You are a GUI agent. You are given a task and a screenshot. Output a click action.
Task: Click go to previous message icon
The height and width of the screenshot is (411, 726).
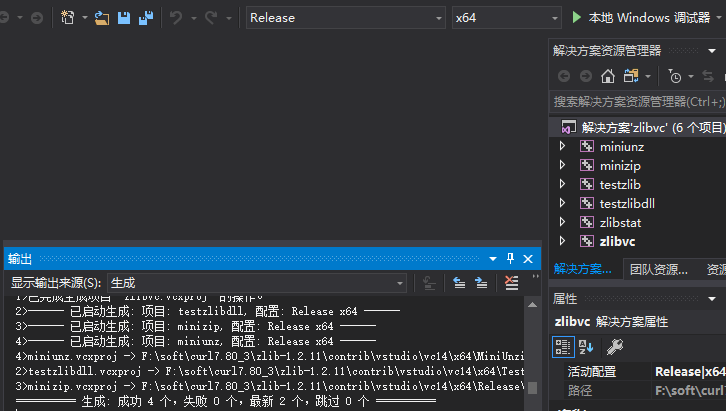pos(459,283)
